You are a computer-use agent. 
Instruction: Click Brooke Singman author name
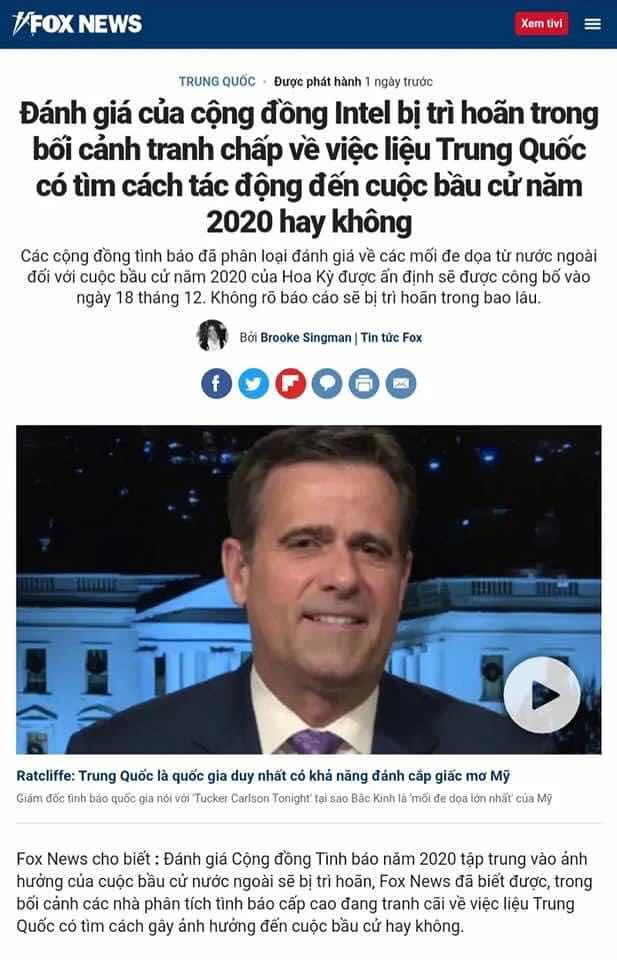[305, 337]
